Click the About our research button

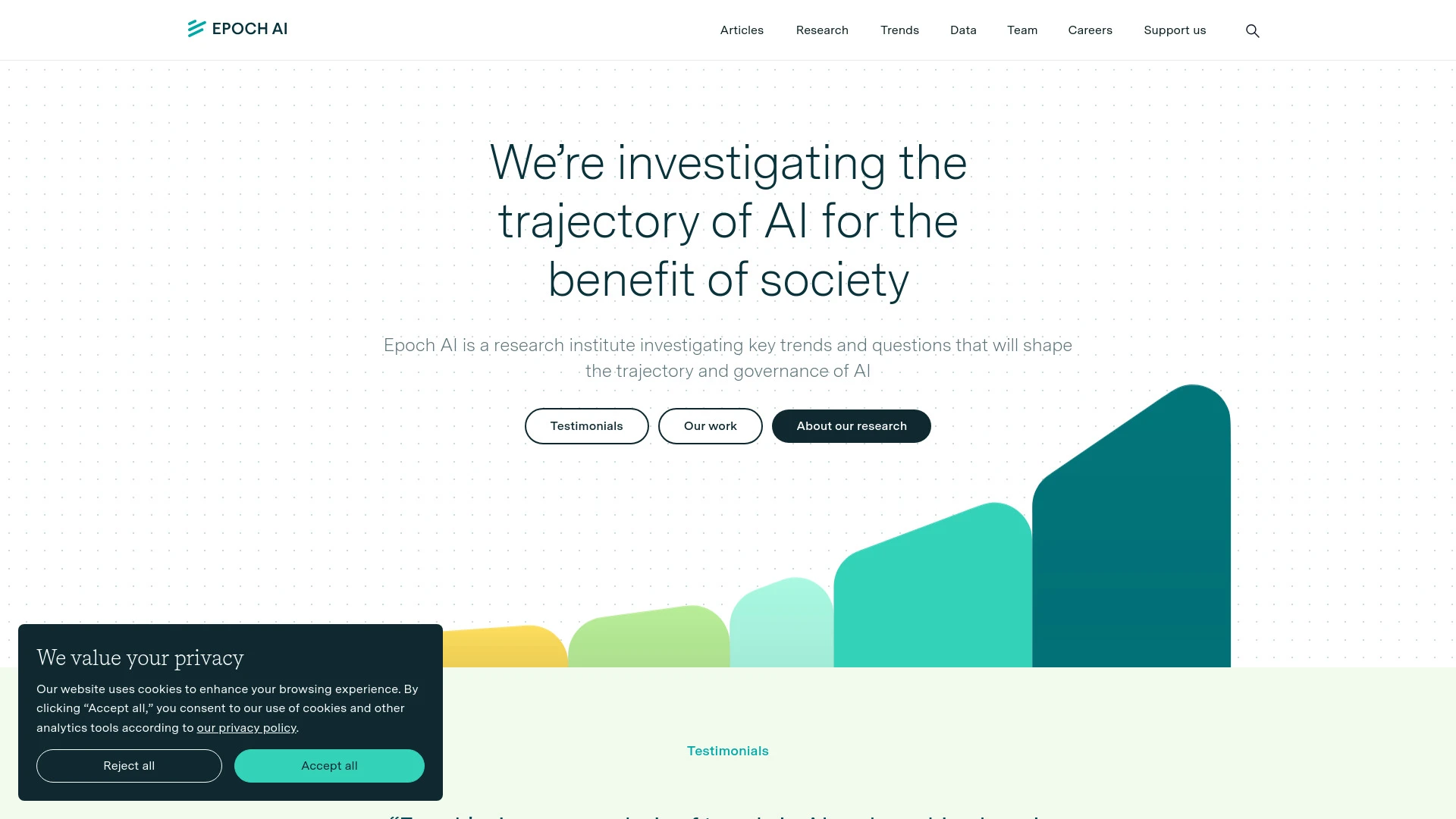click(852, 425)
